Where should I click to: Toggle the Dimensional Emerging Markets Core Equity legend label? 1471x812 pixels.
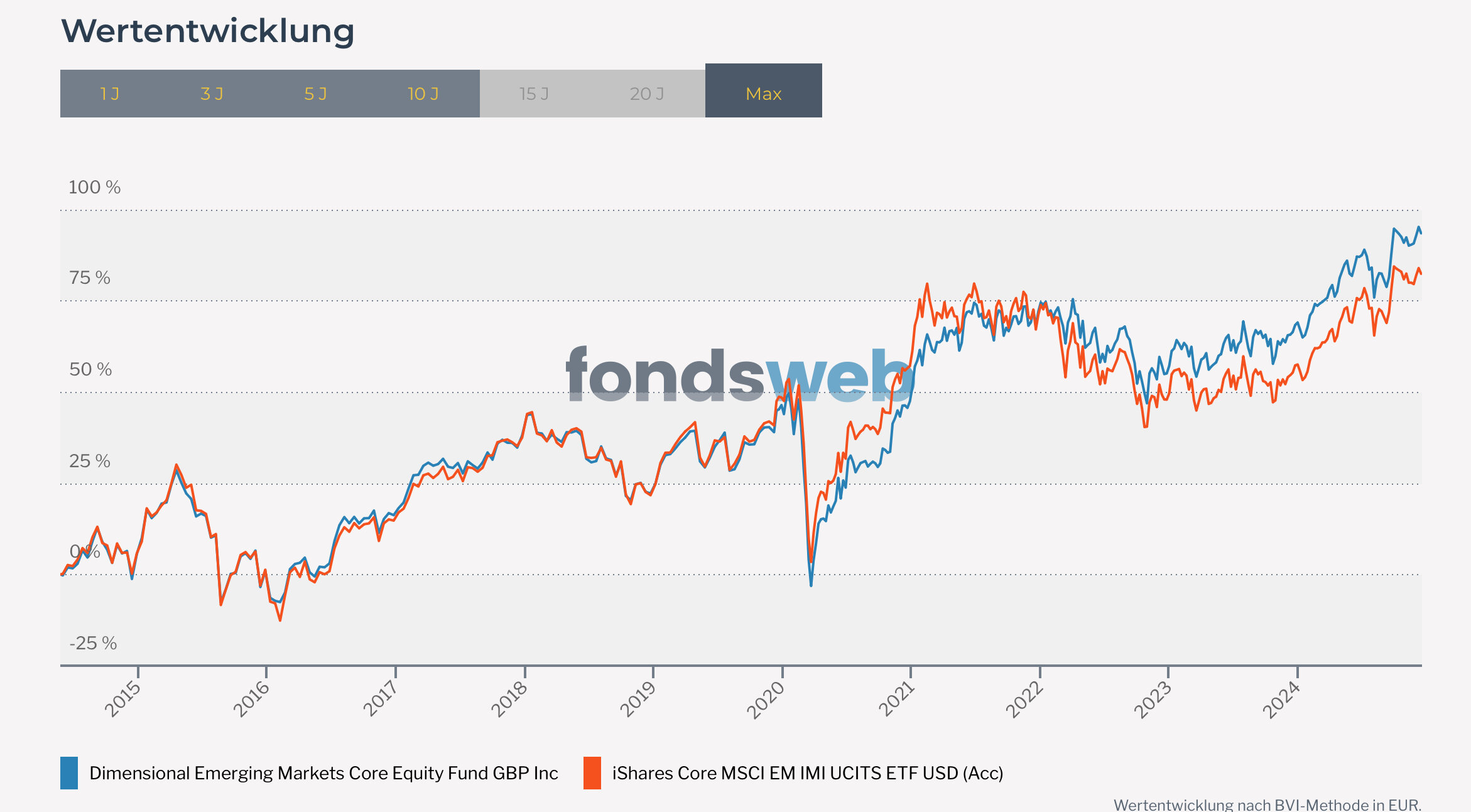(x=323, y=773)
